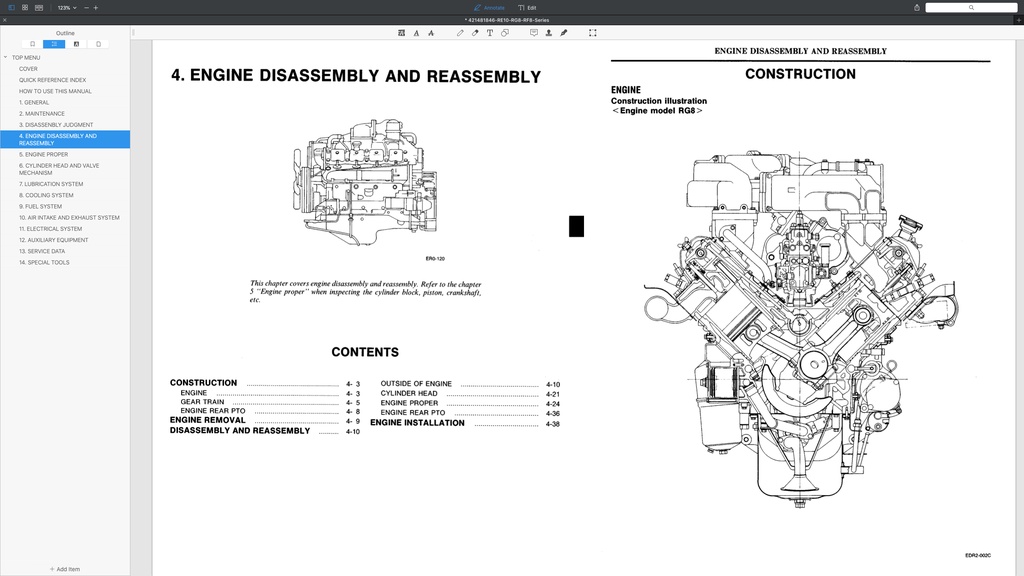Click CYLINDER HEAD in the contents list

click(409, 393)
